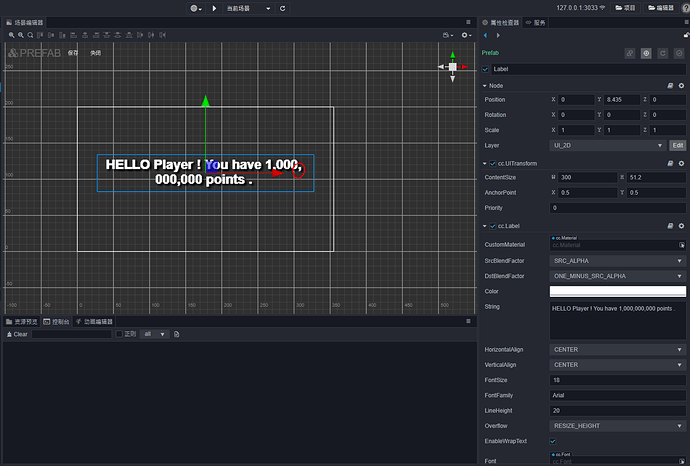Toggle the inspector lock icon
Viewport: 690px width, 466px height.
coord(686,35)
